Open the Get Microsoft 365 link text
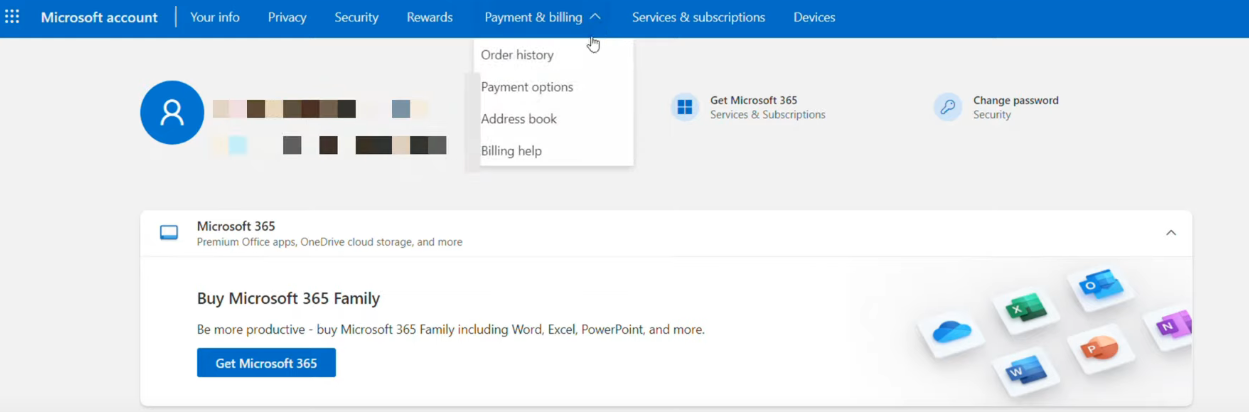The width and height of the screenshot is (1249, 412). 753,100
